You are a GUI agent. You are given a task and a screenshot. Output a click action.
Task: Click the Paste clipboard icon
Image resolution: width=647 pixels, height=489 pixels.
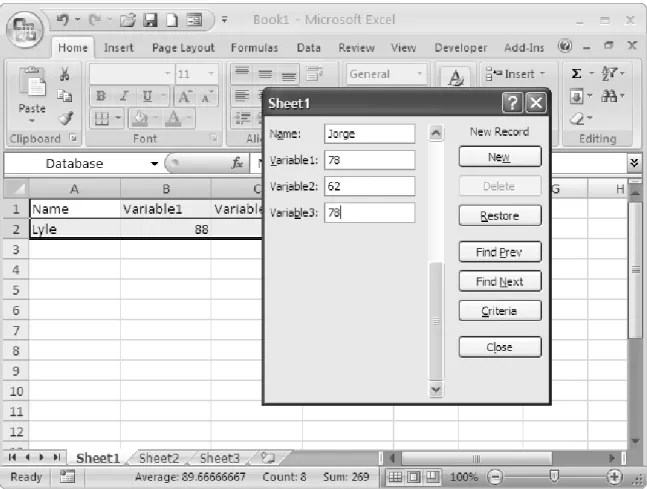pyautogui.click(x=32, y=81)
